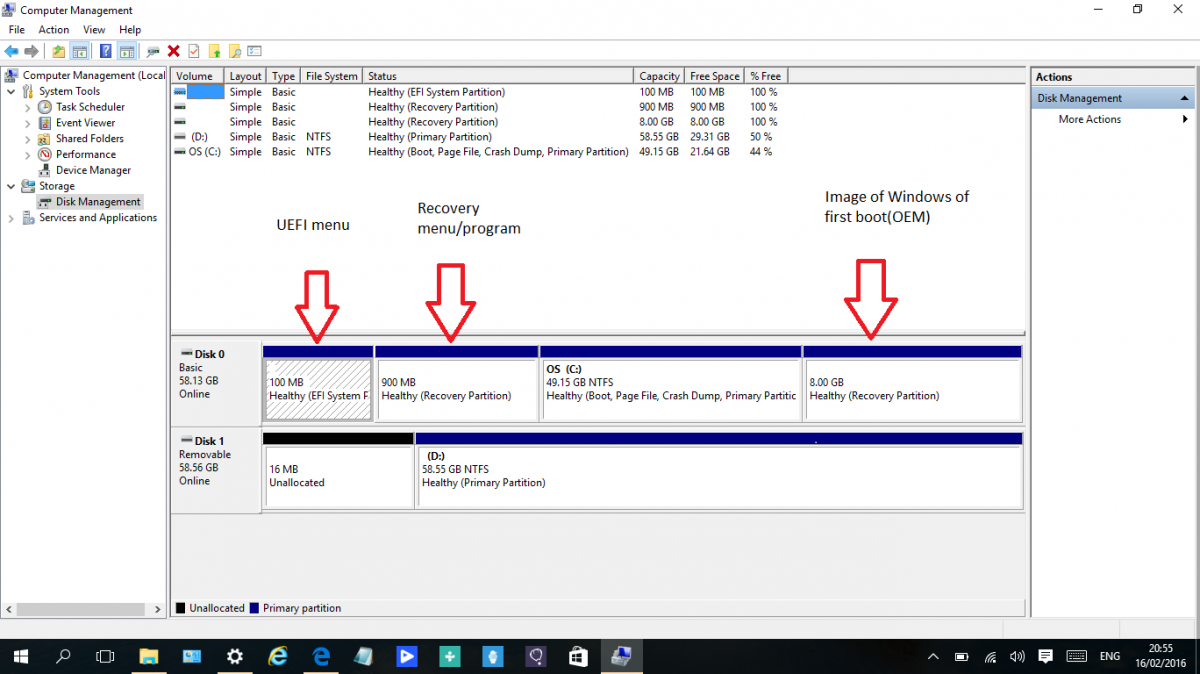The width and height of the screenshot is (1200, 674).
Task: Click the blue Back arrow in toolbar
Action: (12, 51)
